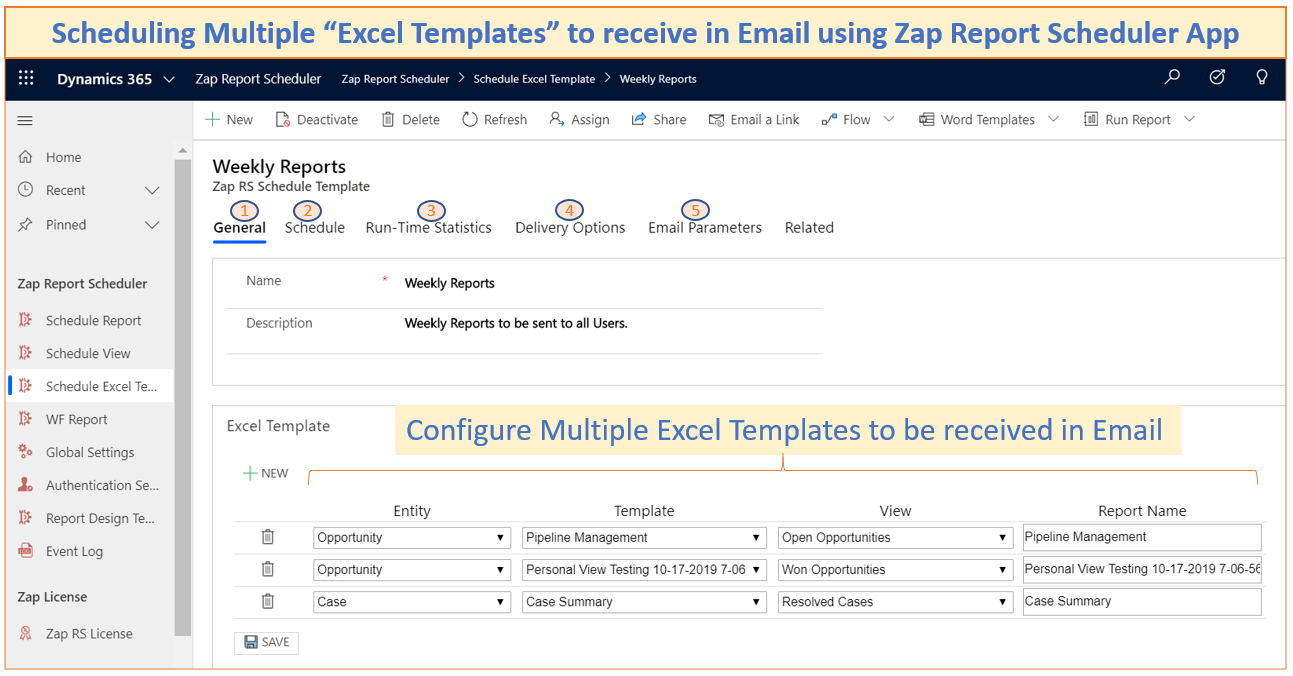Viewport: 1293px width, 676px height.
Task: Open Resolved Cases View dropdown
Action: pos(895,601)
